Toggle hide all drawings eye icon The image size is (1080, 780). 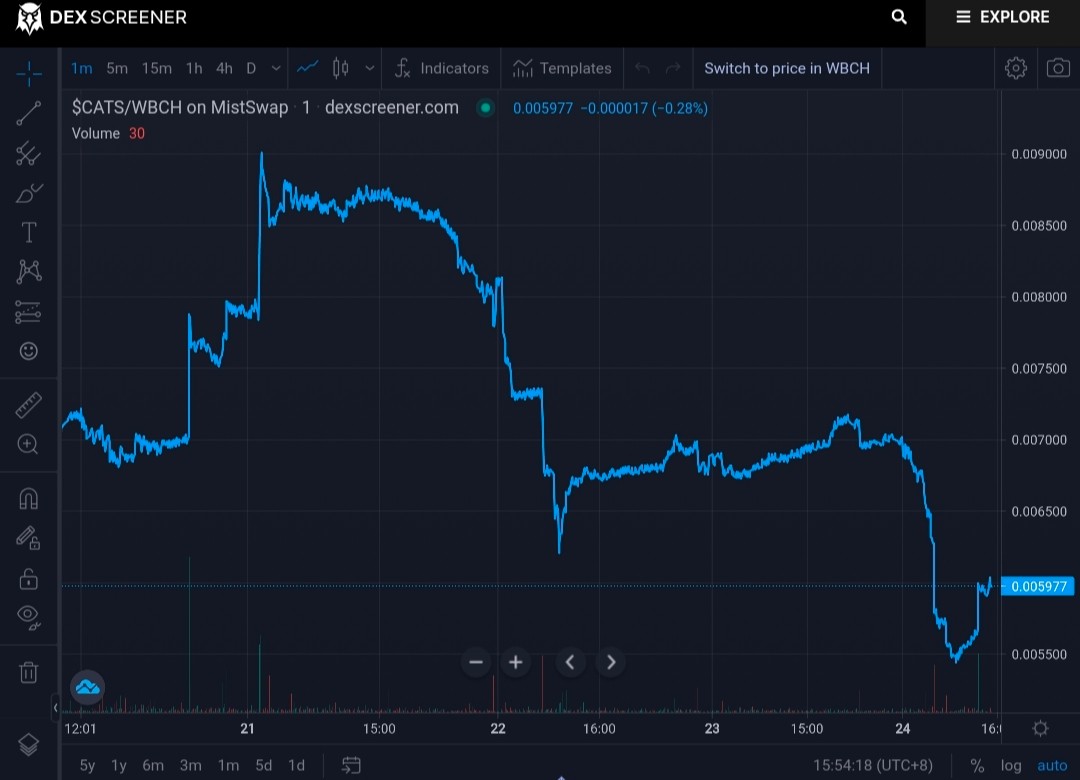[28, 616]
